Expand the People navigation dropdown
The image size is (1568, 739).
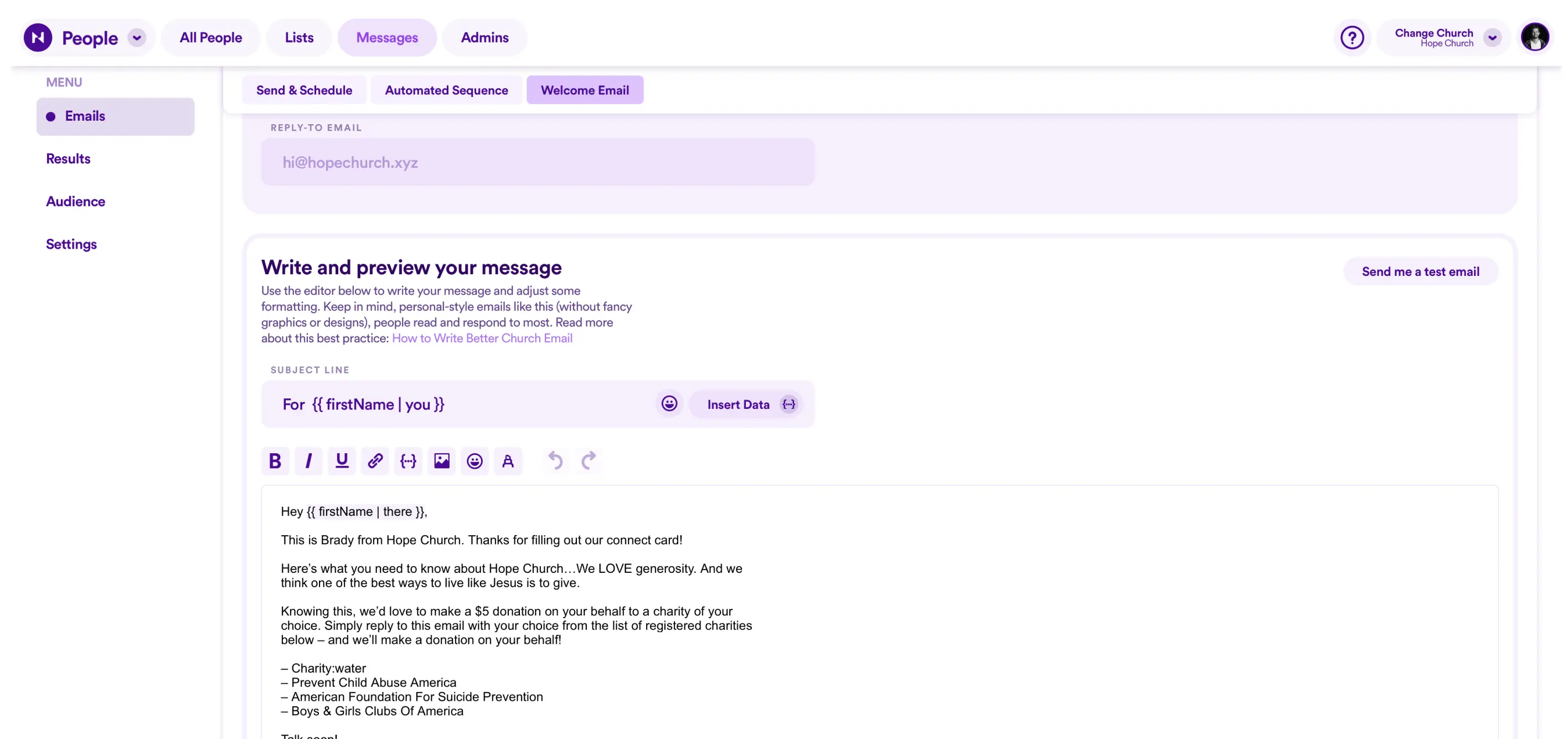tap(136, 37)
